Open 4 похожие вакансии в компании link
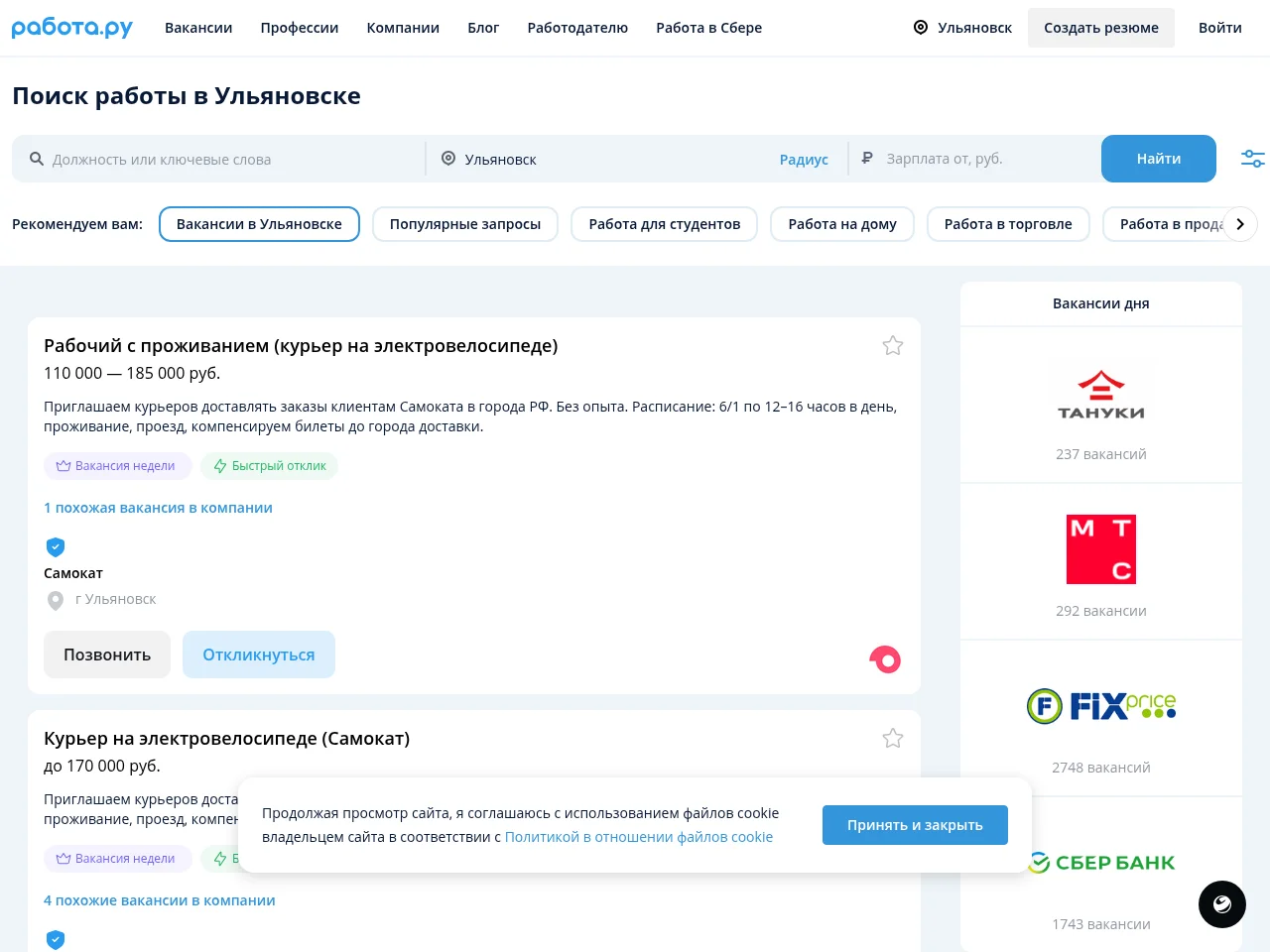This screenshot has width=1270, height=952. point(160,900)
